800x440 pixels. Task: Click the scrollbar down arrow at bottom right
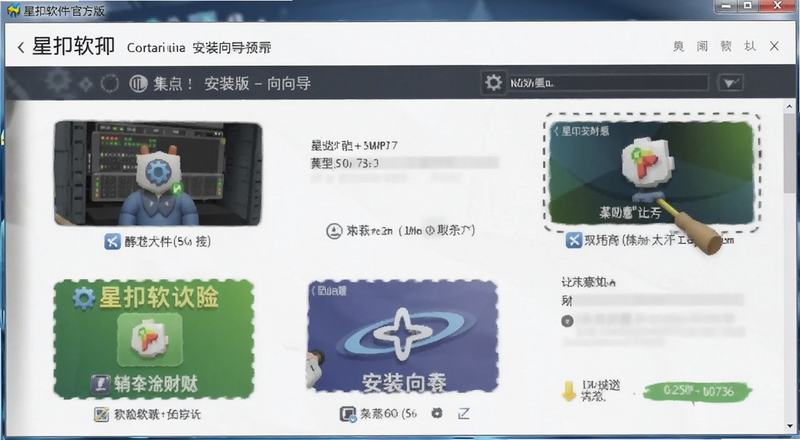789,426
